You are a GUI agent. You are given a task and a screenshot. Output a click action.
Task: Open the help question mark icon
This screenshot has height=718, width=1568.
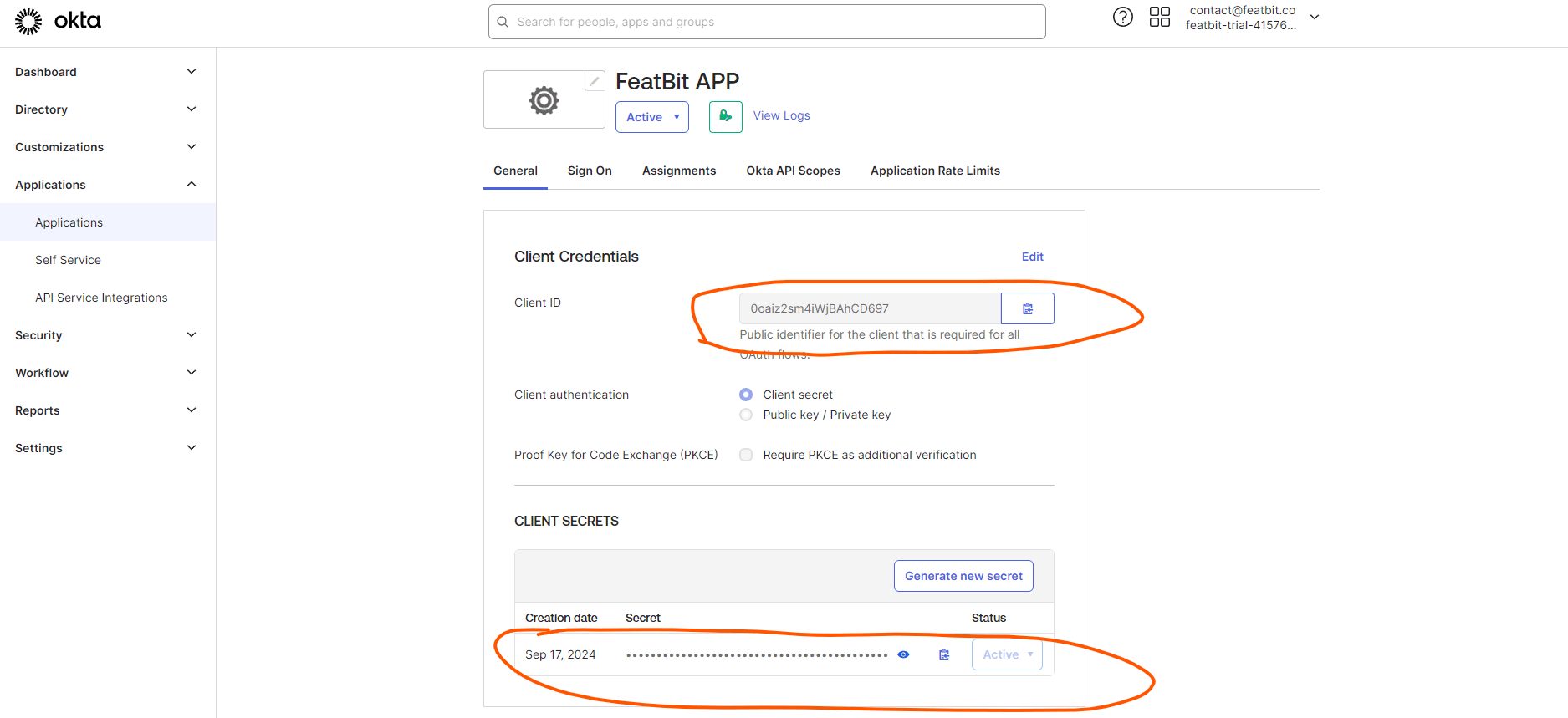point(1122,17)
